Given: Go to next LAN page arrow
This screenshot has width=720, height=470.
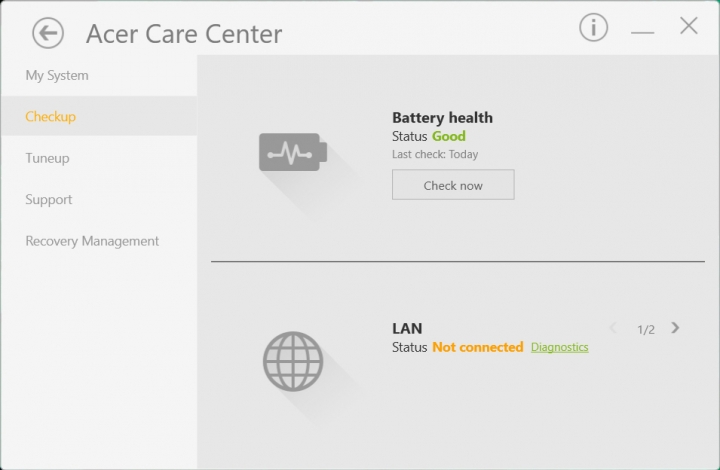Looking at the screenshot, I should coord(676,328).
